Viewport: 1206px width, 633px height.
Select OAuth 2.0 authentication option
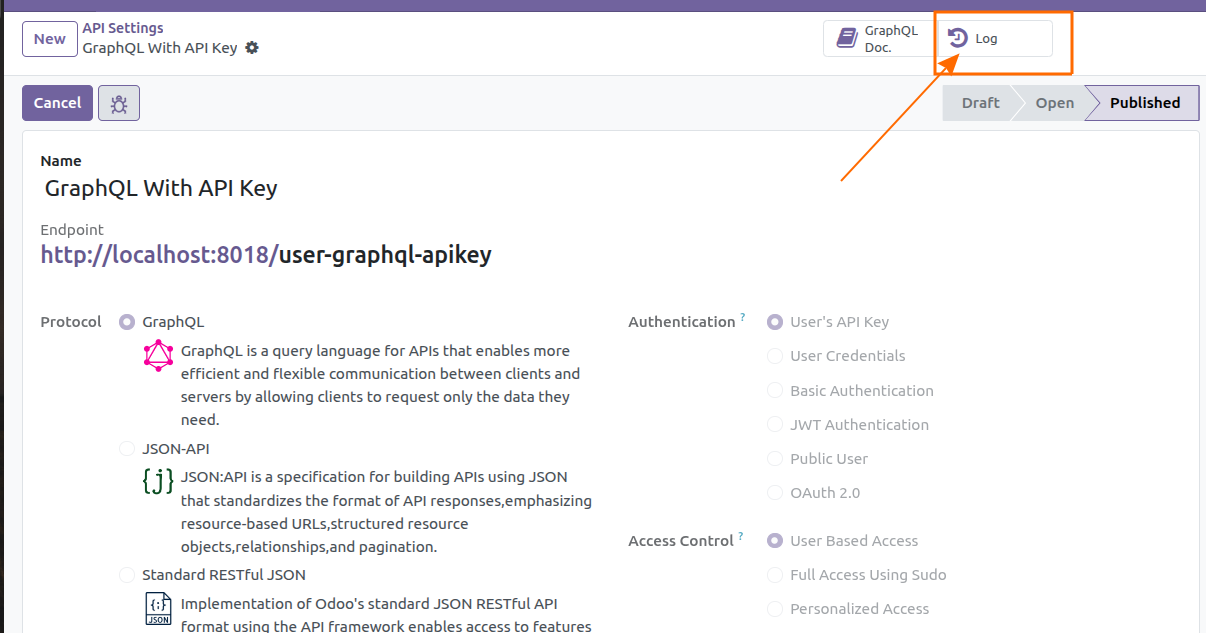(775, 493)
